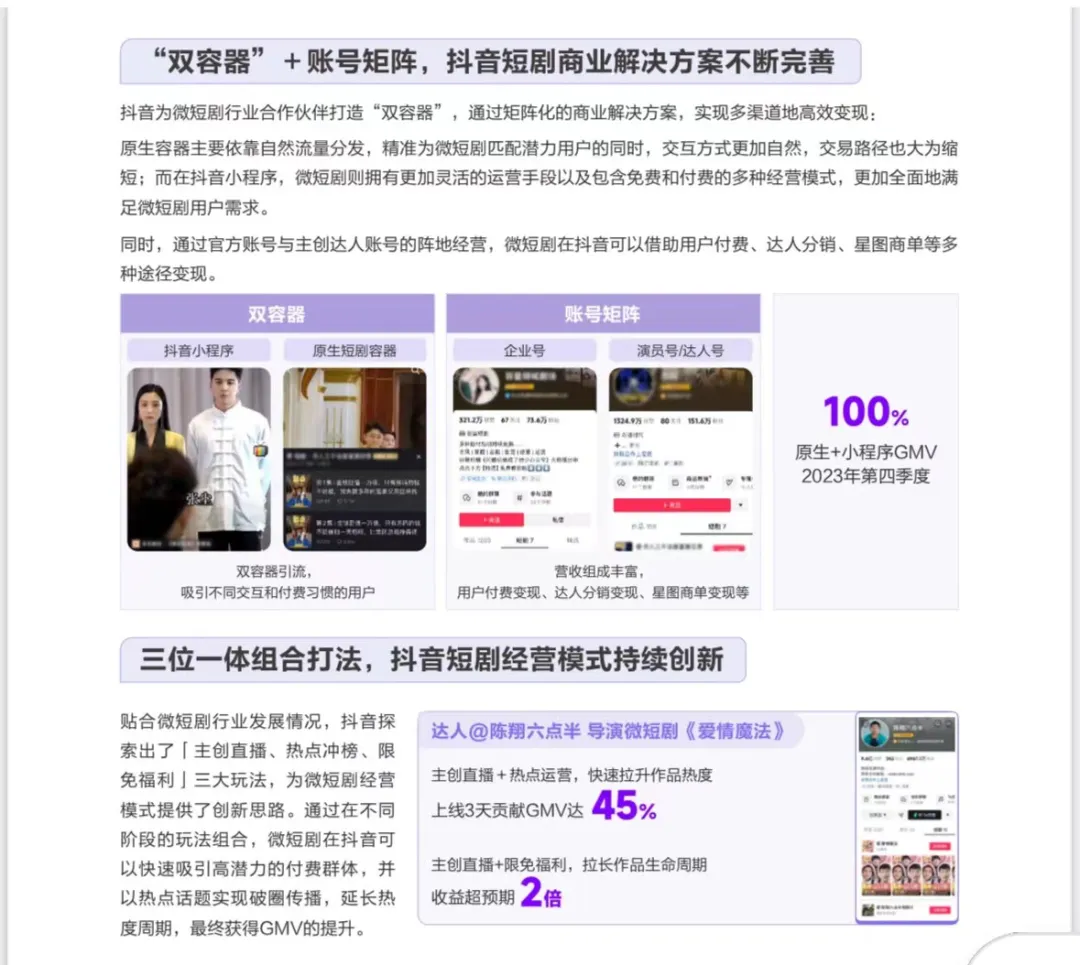Click the '达人@陈翔六点半 导演微短剧' title
1080x965 pixels.
(x=608, y=731)
